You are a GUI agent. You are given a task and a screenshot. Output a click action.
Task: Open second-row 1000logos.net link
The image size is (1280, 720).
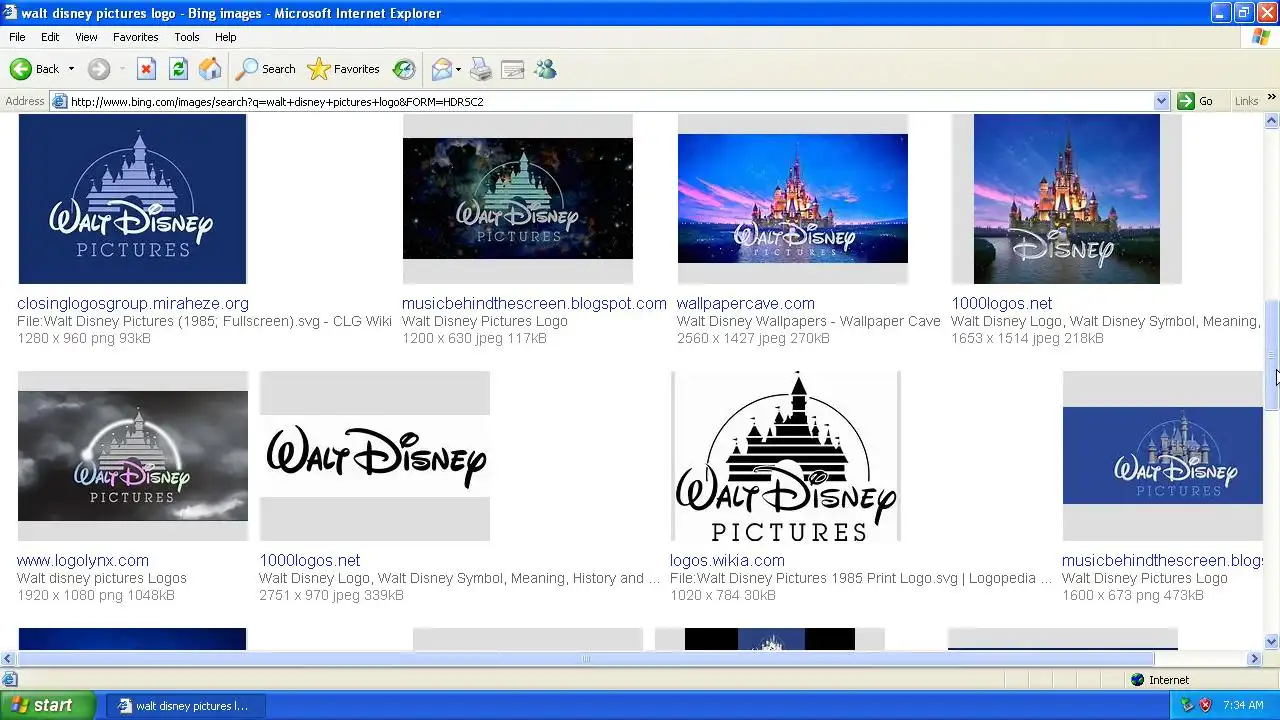pyautogui.click(x=310, y=560)
